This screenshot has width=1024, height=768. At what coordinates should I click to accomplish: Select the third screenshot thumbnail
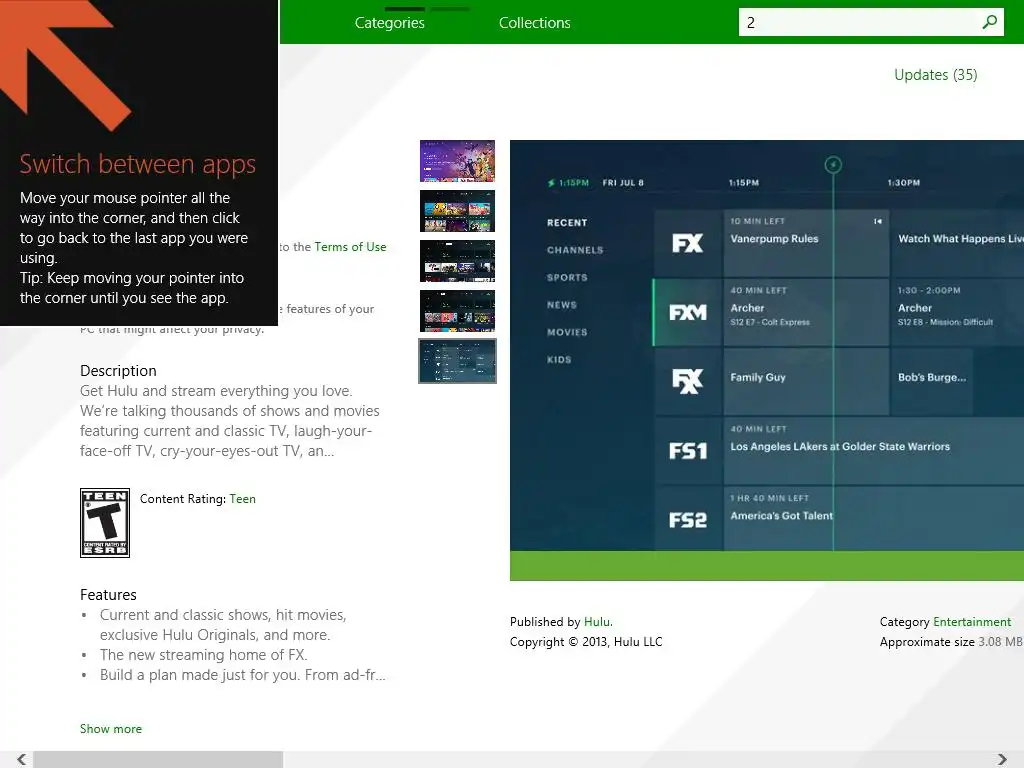457,261
